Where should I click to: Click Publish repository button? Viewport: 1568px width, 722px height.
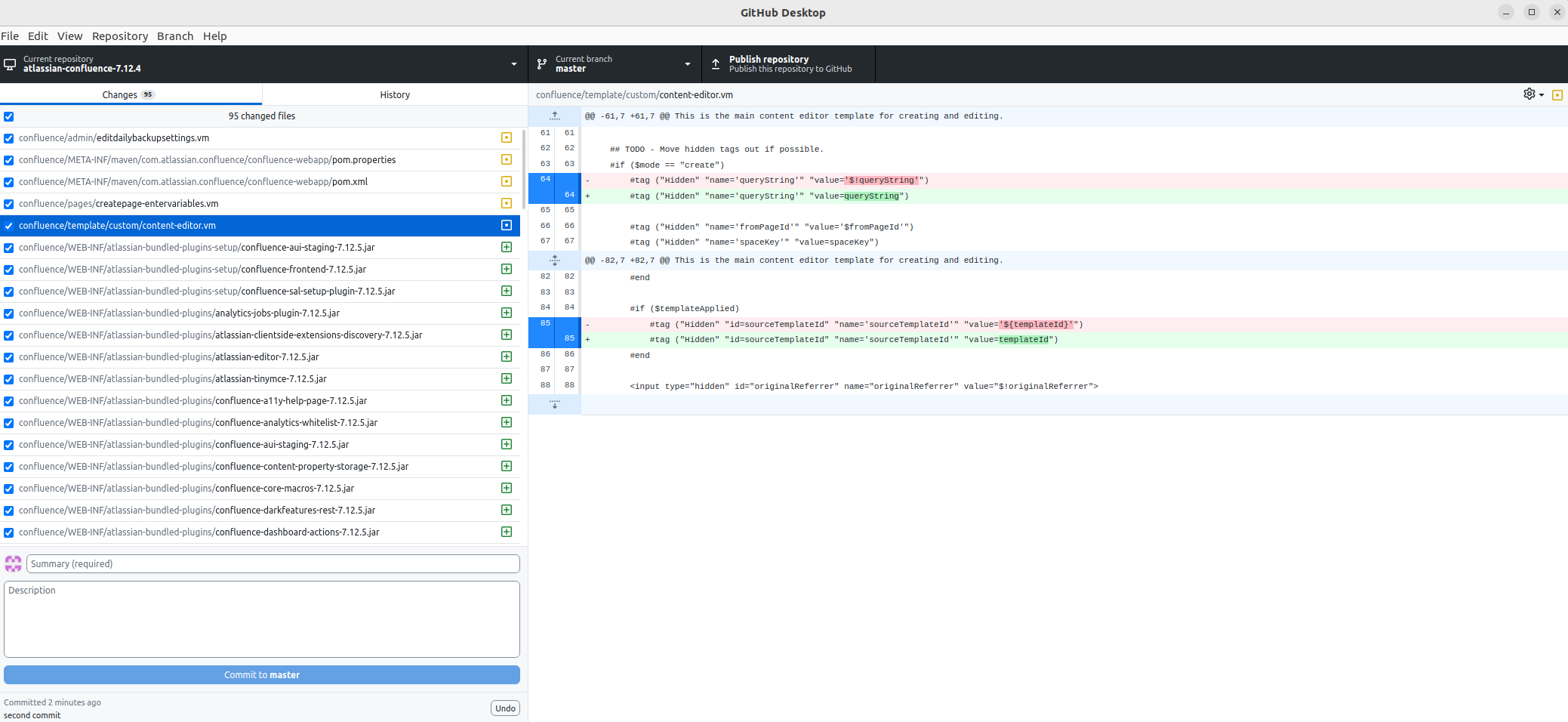click(789, 64)
